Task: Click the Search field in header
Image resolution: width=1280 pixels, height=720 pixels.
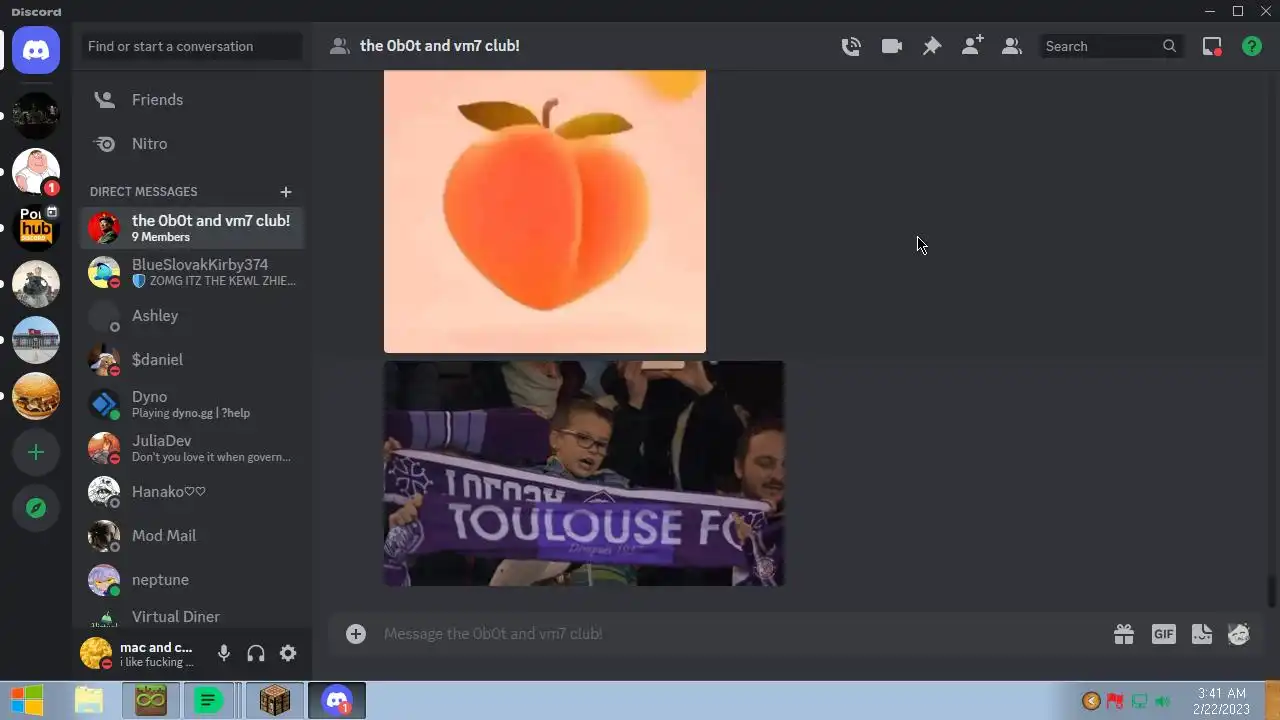Action: [x=1110, y=46]
